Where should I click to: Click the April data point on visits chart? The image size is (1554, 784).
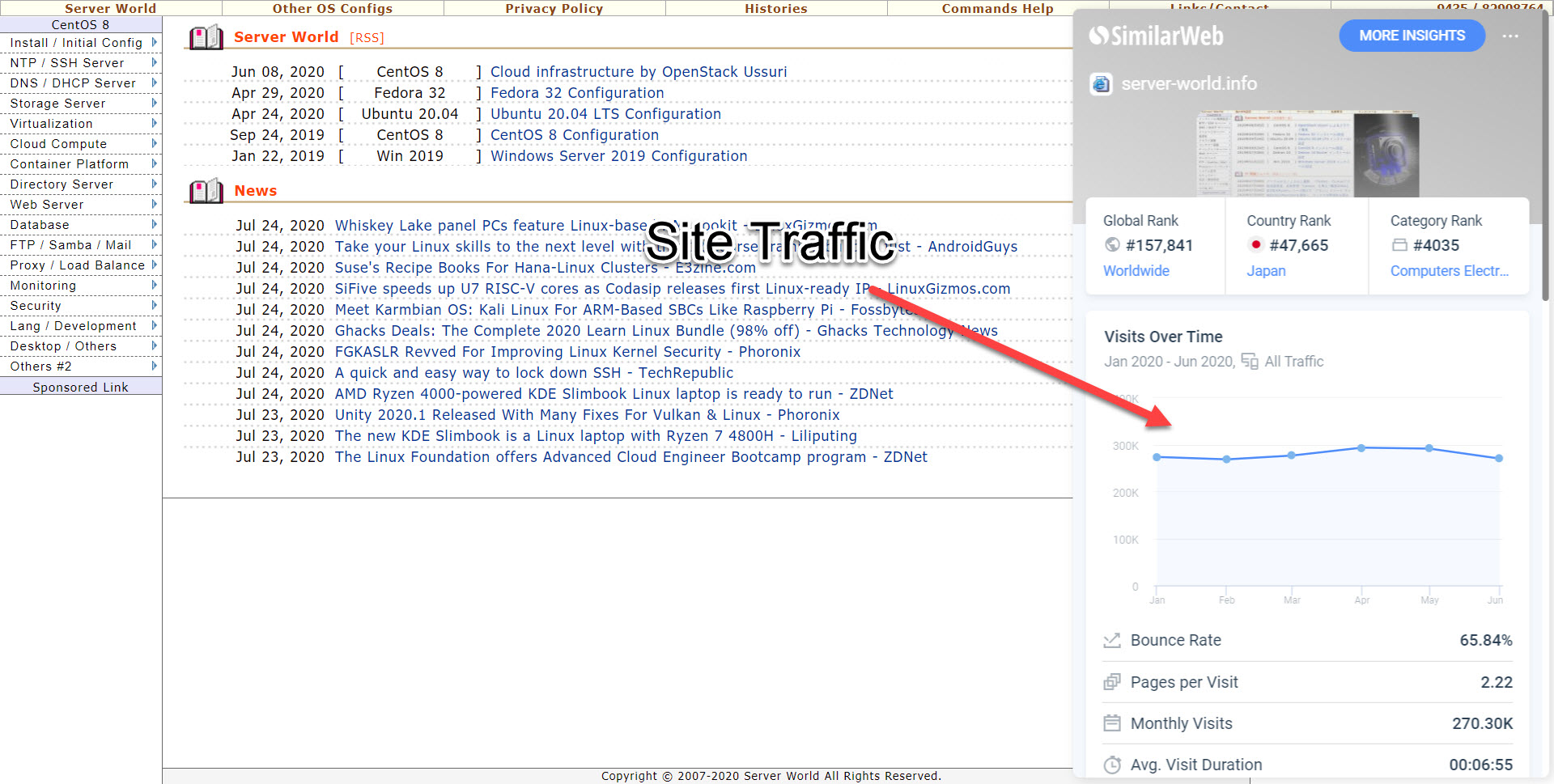tap(1361, 447)
